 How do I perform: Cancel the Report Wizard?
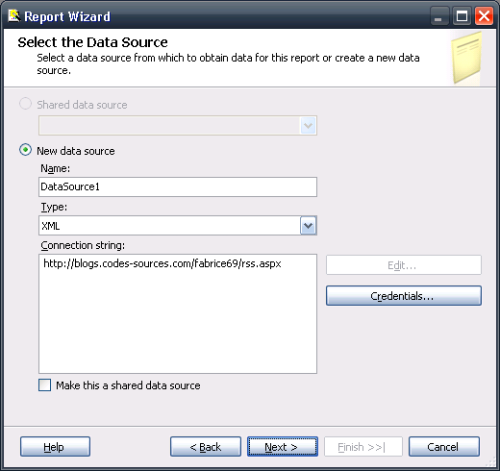(444, 447)
